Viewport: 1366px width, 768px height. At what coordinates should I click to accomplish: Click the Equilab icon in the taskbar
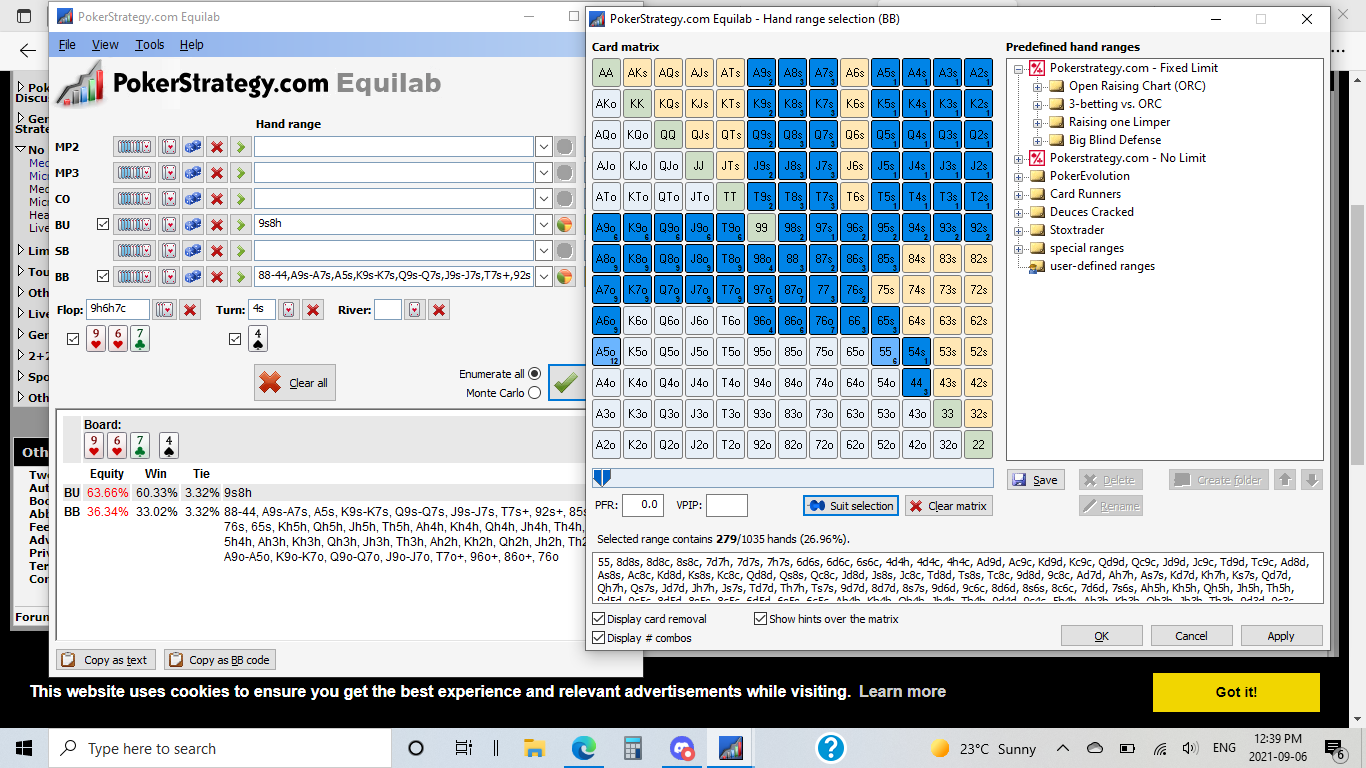[x=731, y=748]
